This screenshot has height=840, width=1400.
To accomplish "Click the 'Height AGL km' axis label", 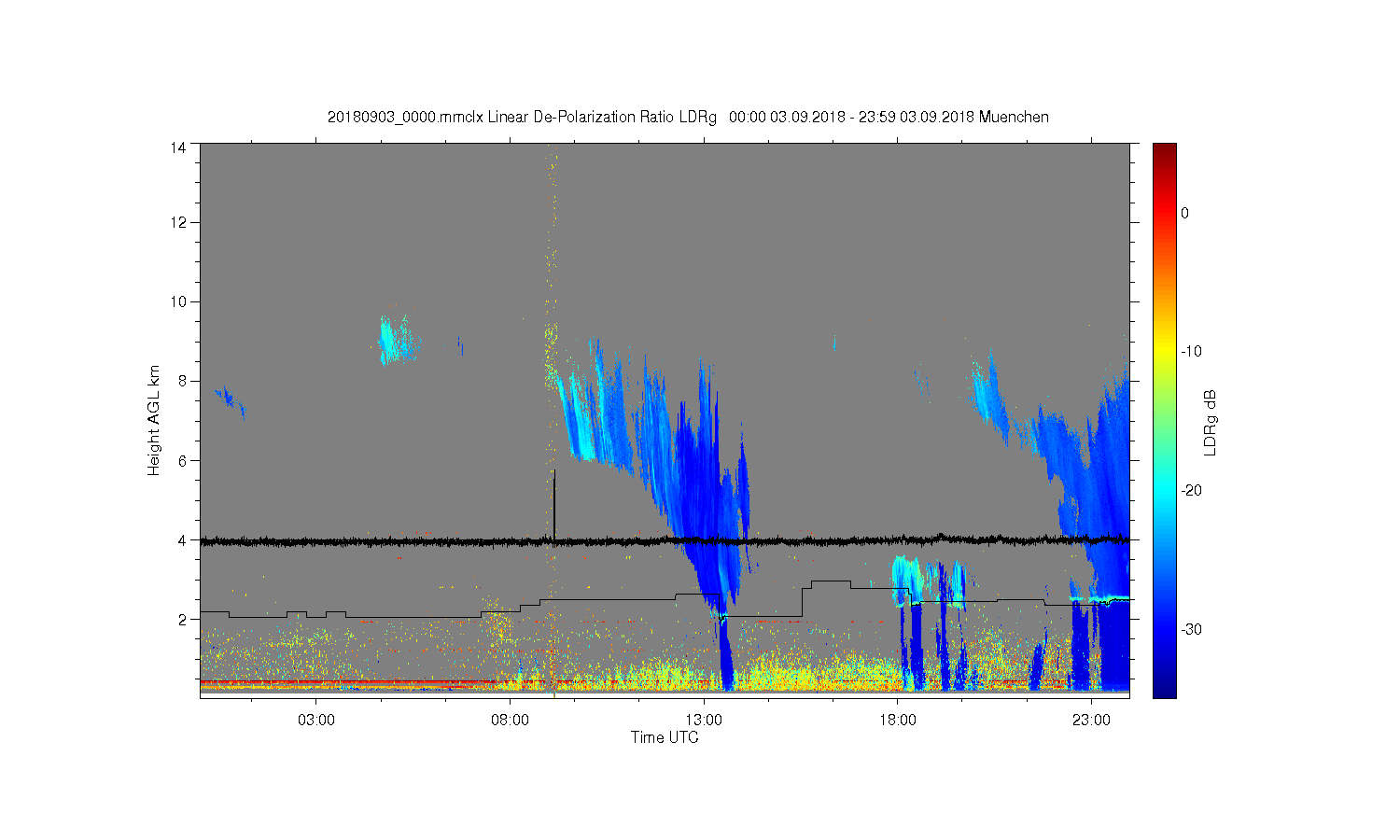I will pyautogui.click(x=154, y=420).
